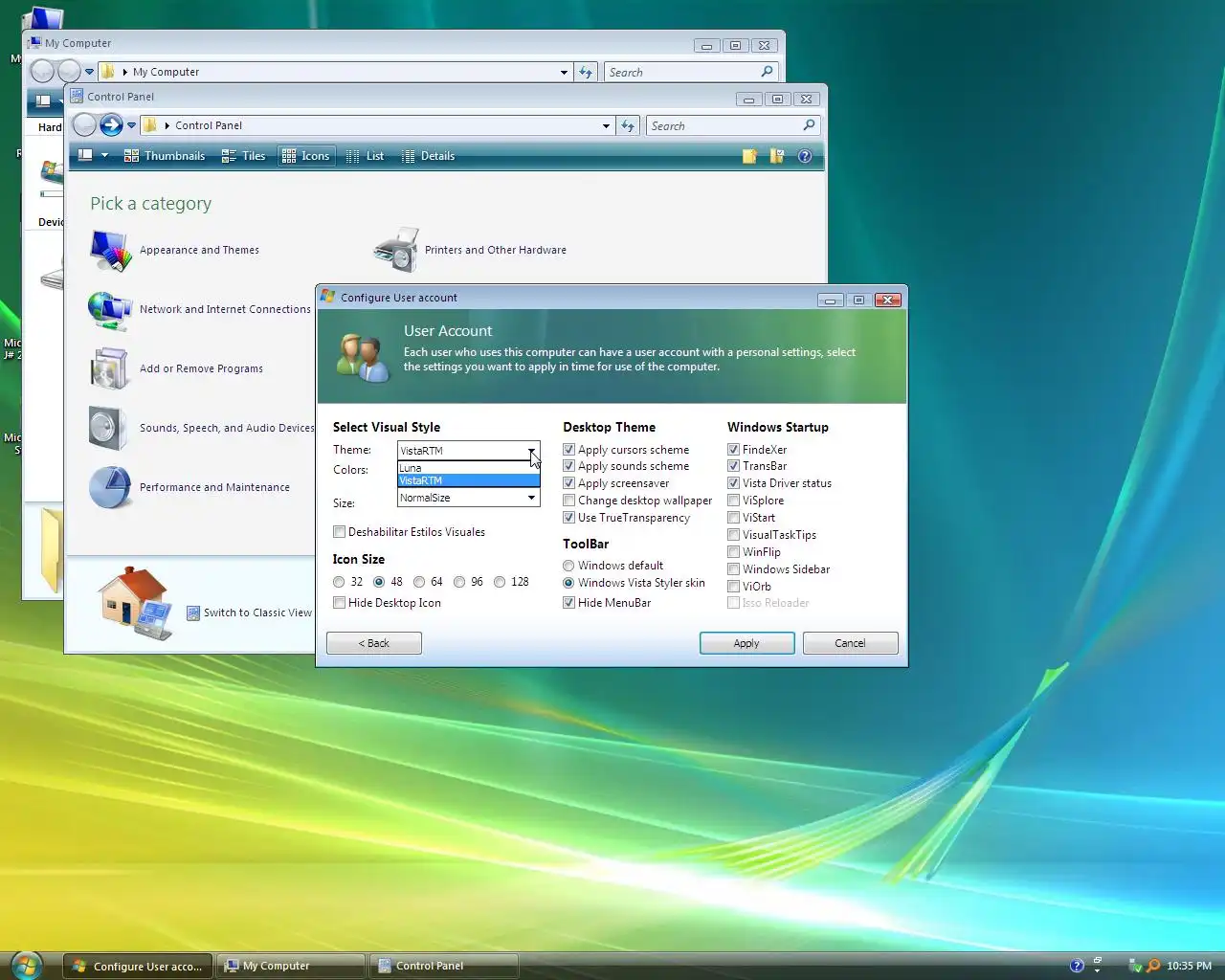Click the Back button in dialog

pos(374,643)
